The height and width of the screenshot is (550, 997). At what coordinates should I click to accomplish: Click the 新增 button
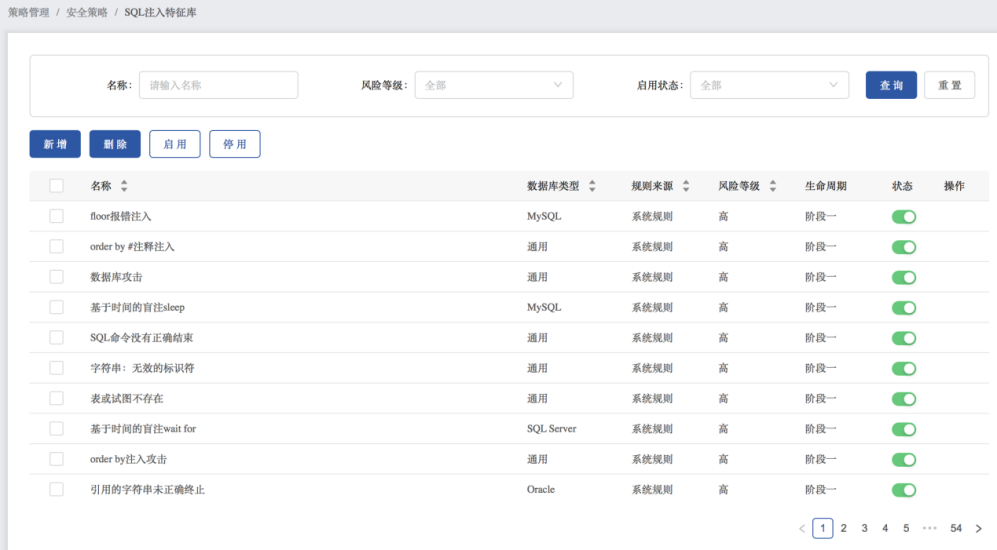(55, 144)
